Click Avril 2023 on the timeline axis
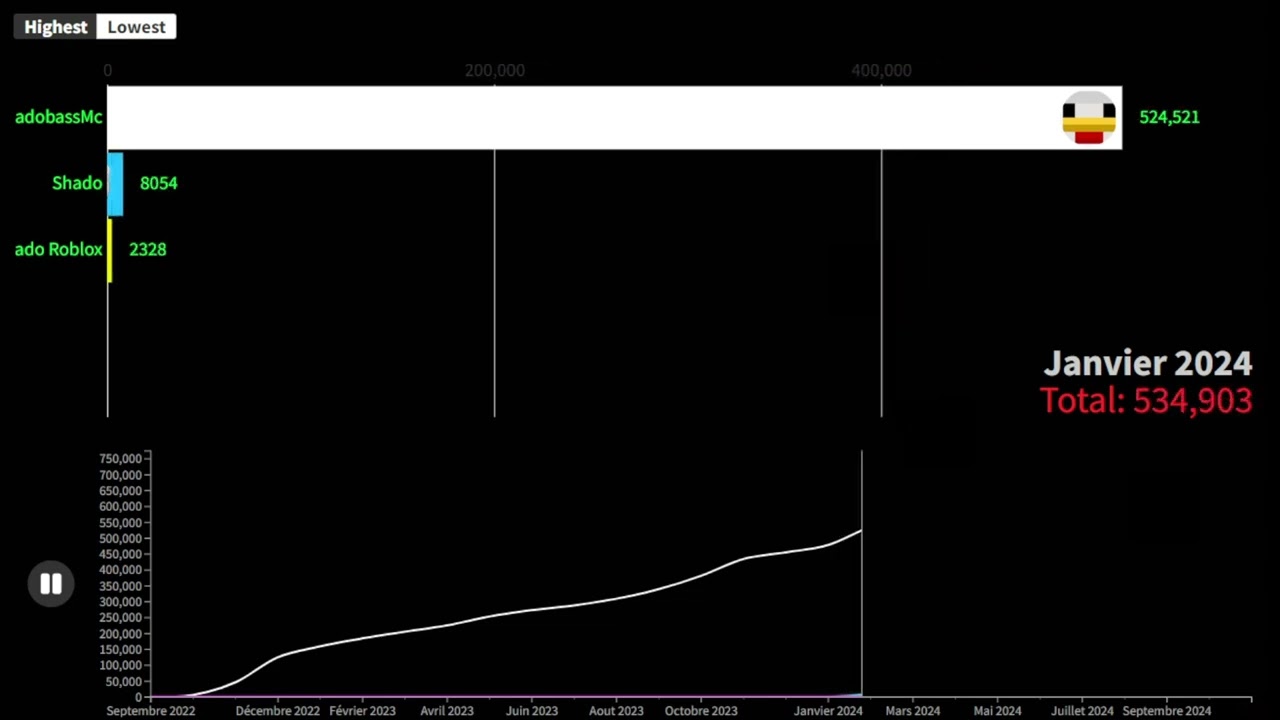The image size is (1280, 720). click(447, 711)
